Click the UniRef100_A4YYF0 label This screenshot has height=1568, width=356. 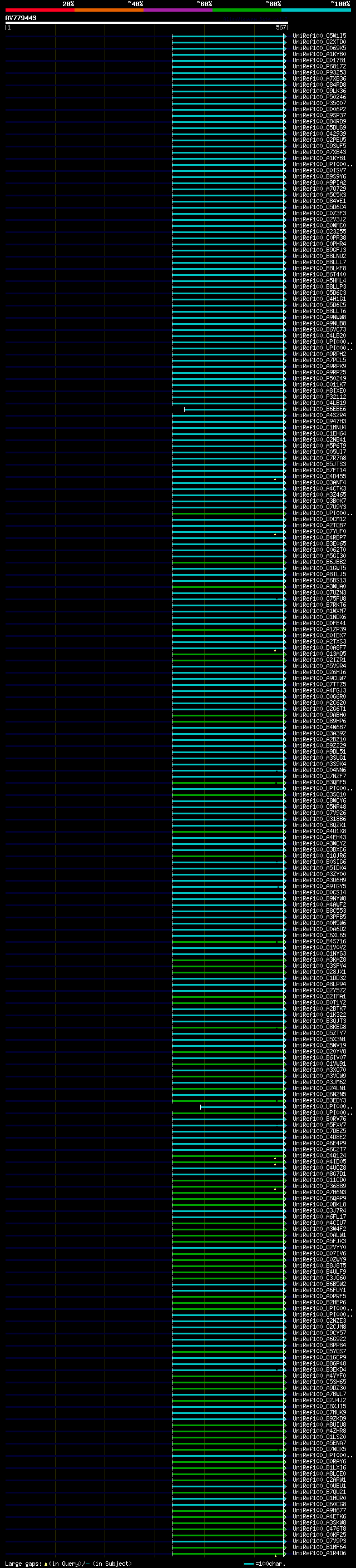coord(319,1376)
